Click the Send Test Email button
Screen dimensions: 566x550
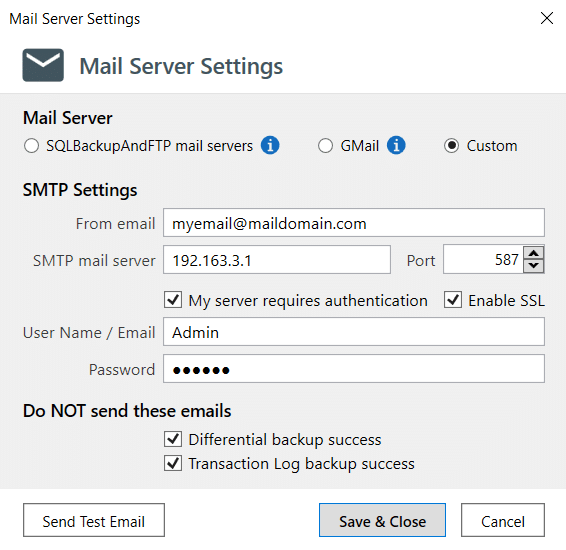click(x=94, y=520)
